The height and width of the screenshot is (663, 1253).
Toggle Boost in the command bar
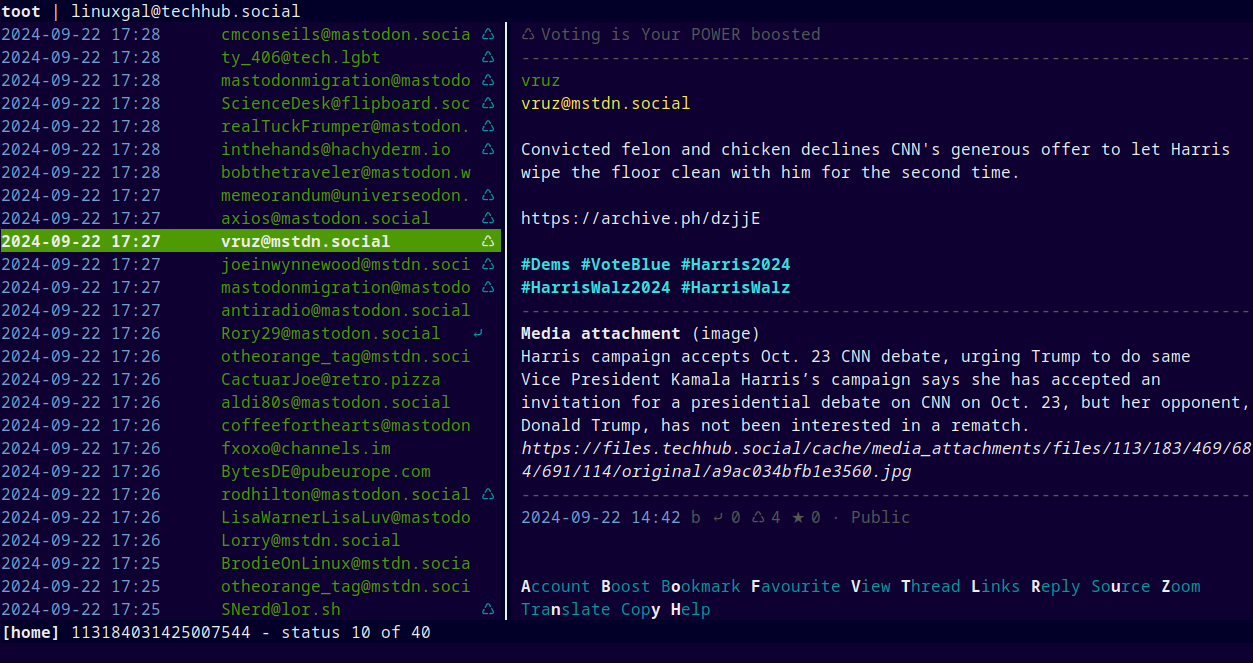click(625, 586)
